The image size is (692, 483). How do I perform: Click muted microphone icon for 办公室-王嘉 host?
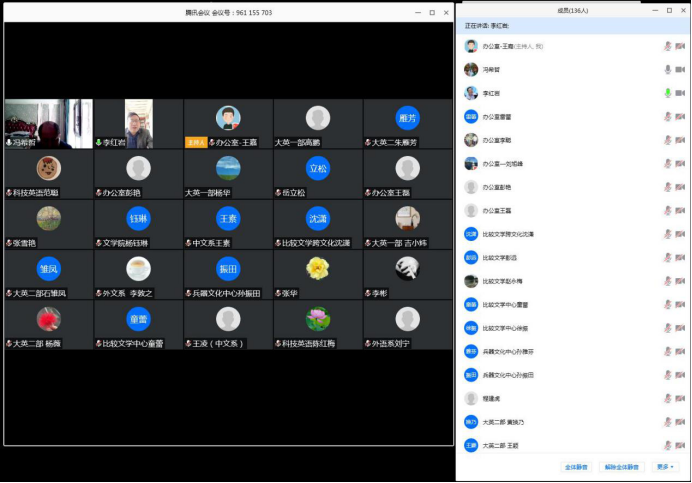[667, 46]
